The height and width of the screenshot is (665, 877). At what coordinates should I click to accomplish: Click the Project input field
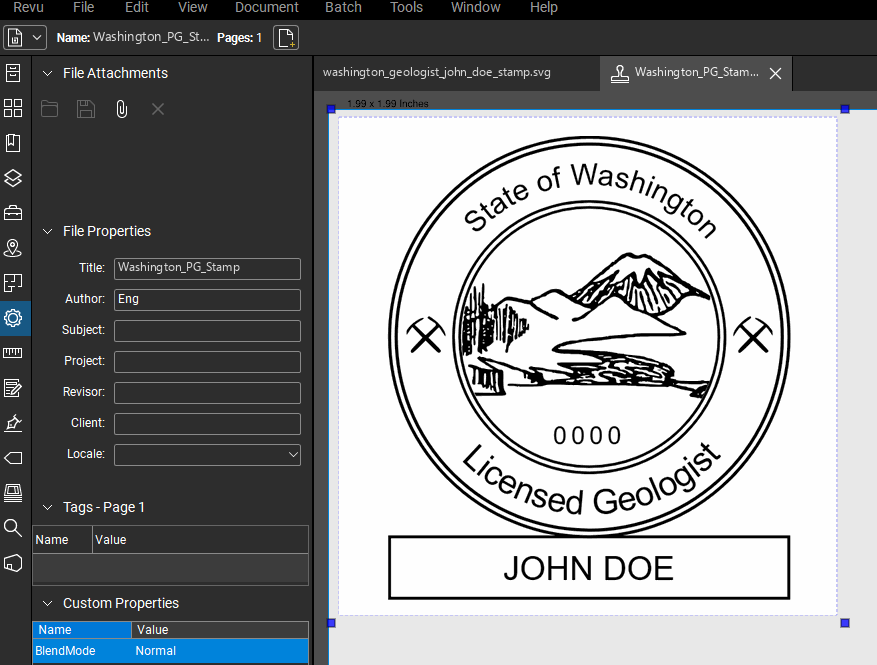click(x=208, y=361)
